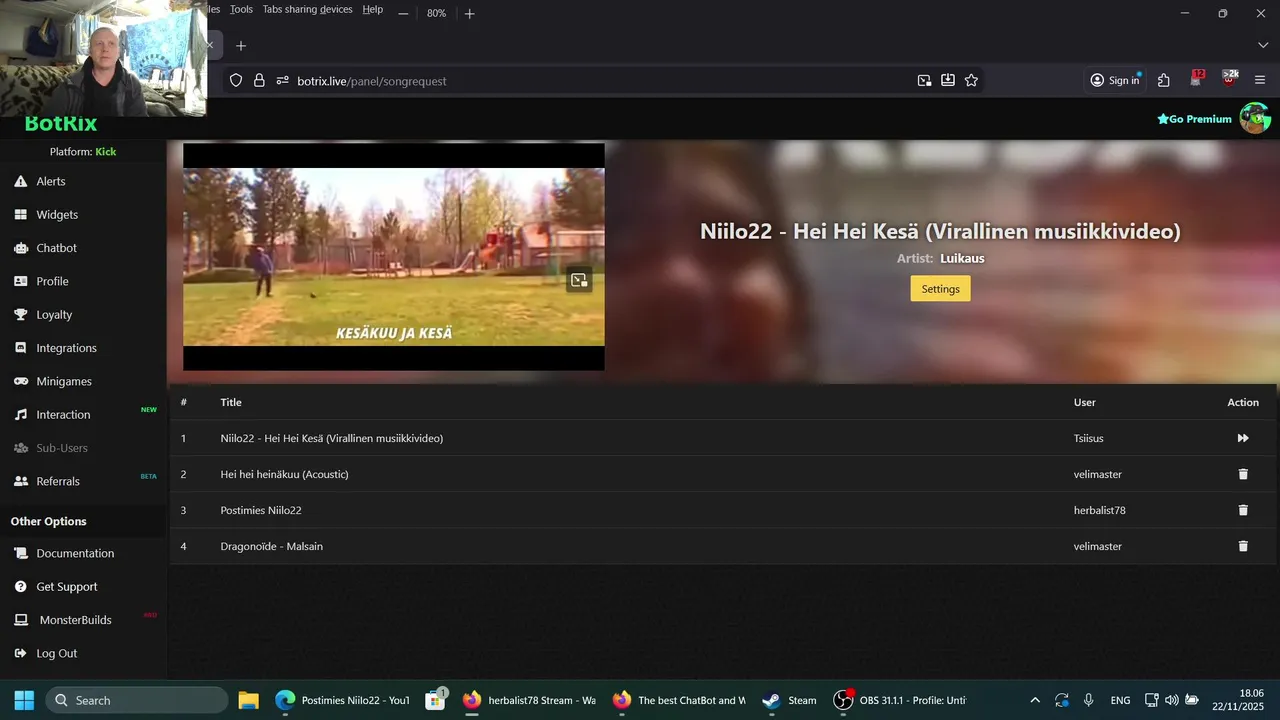Click the uBlock extension icon with >2k badge
The image size is (1280, 720).
click(x=1230, y=79)
